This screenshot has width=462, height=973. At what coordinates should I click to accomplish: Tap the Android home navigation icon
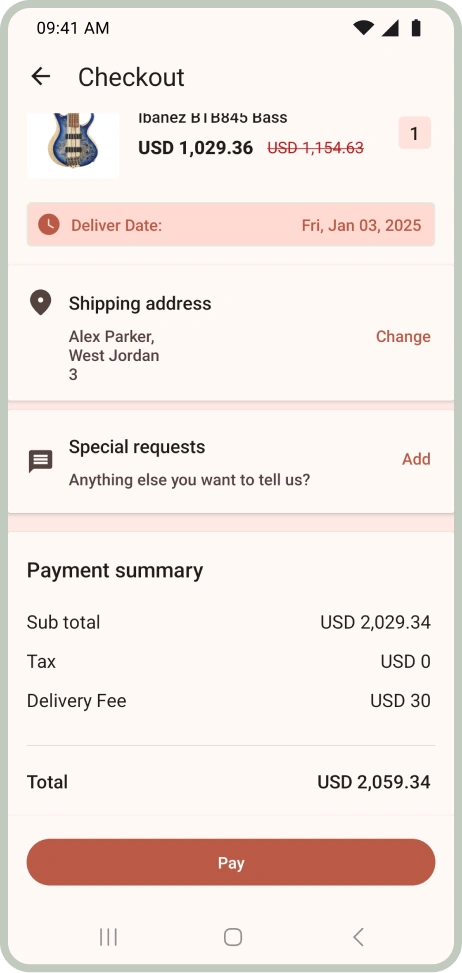pos(233,937)
